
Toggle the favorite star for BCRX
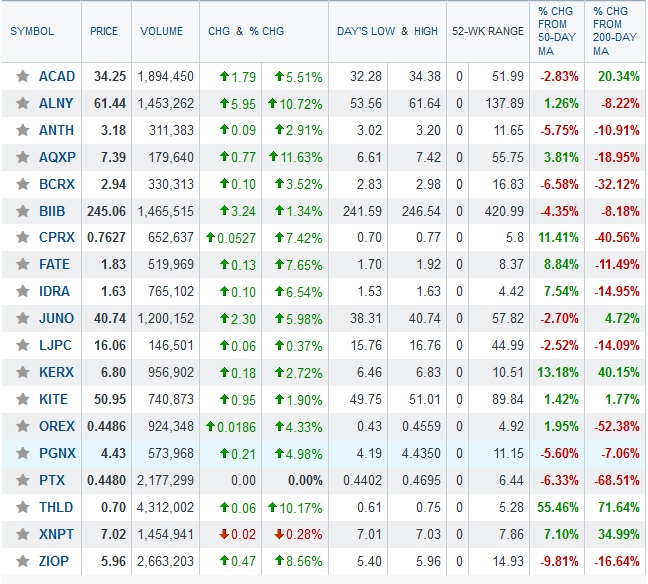tap(23, 184)
